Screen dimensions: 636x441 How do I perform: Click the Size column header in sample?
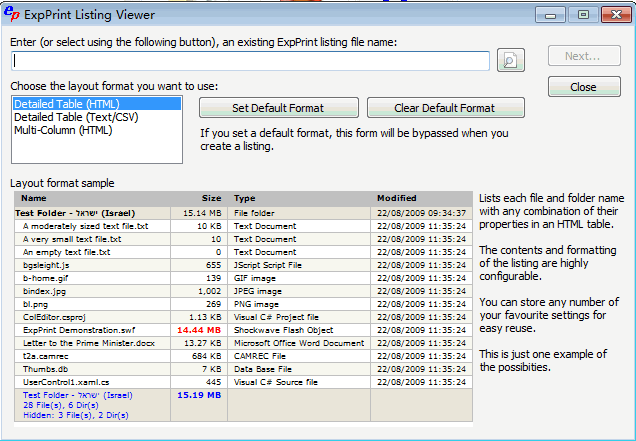tap(211, 198)
